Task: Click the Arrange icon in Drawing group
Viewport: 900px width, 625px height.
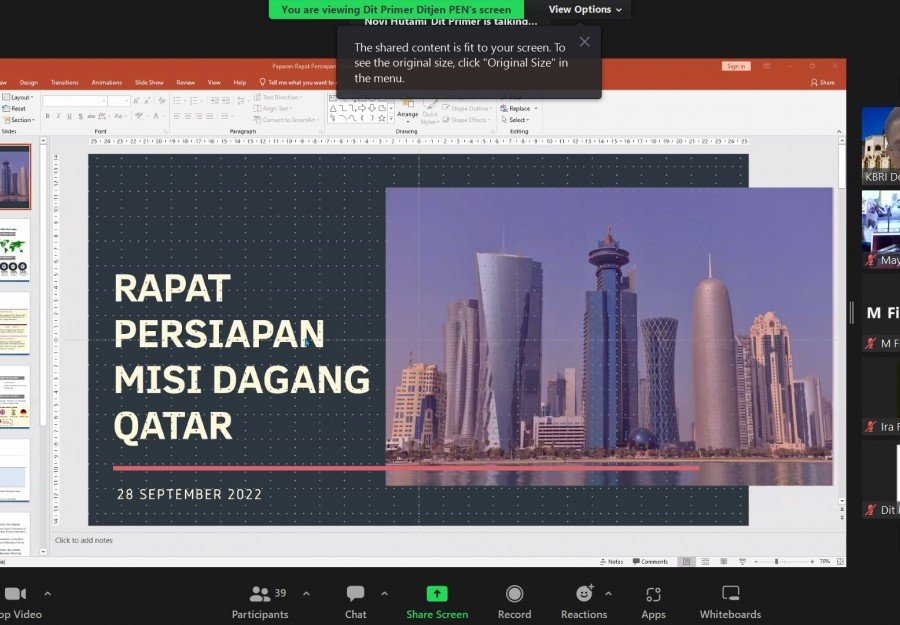Action: pos(408,109)
